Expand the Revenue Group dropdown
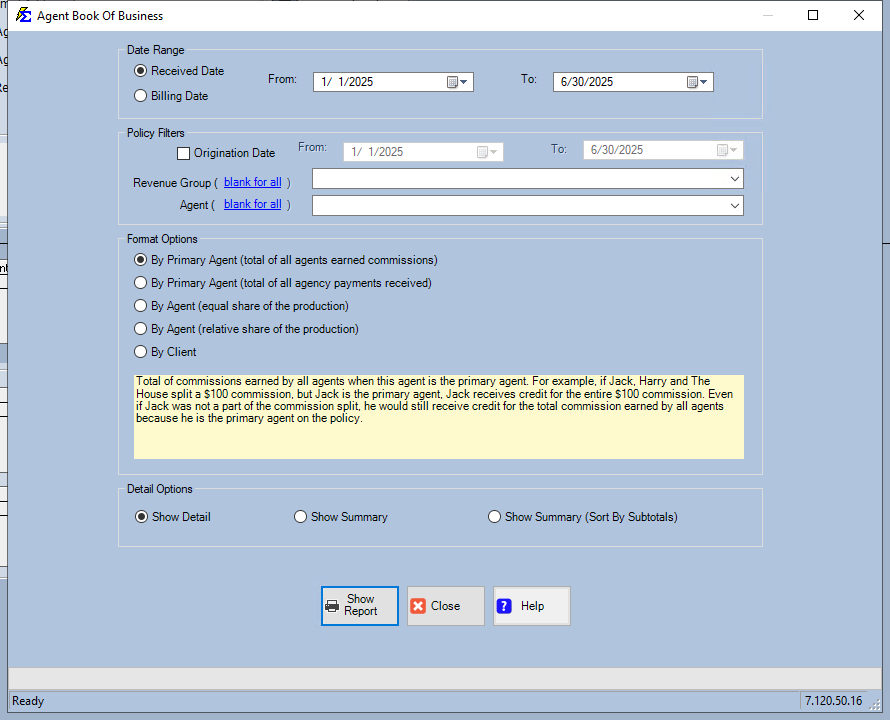Image resolution: width=890 pixels, height=720 pixels. coord(735,179)
